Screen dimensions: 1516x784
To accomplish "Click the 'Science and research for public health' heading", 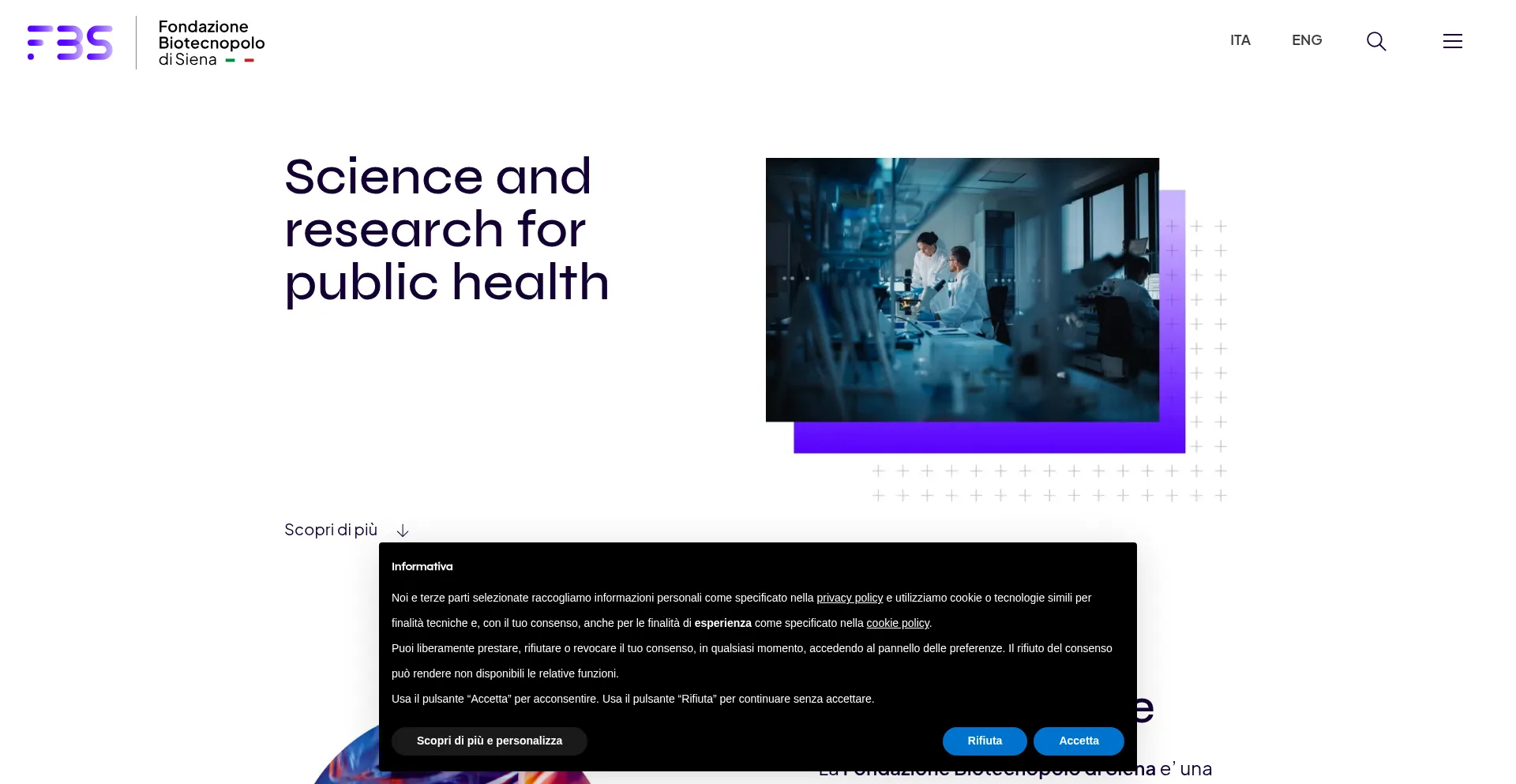I will (446, 229).
